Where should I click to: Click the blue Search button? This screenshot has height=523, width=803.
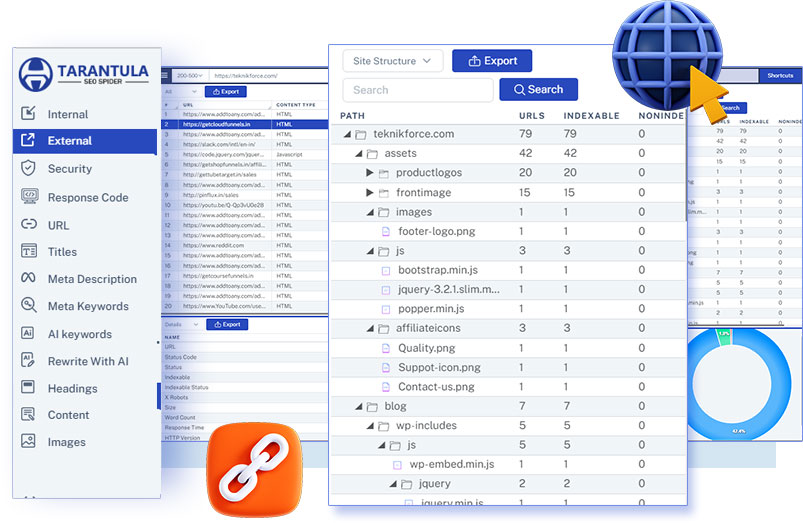[x=538, y=90]
